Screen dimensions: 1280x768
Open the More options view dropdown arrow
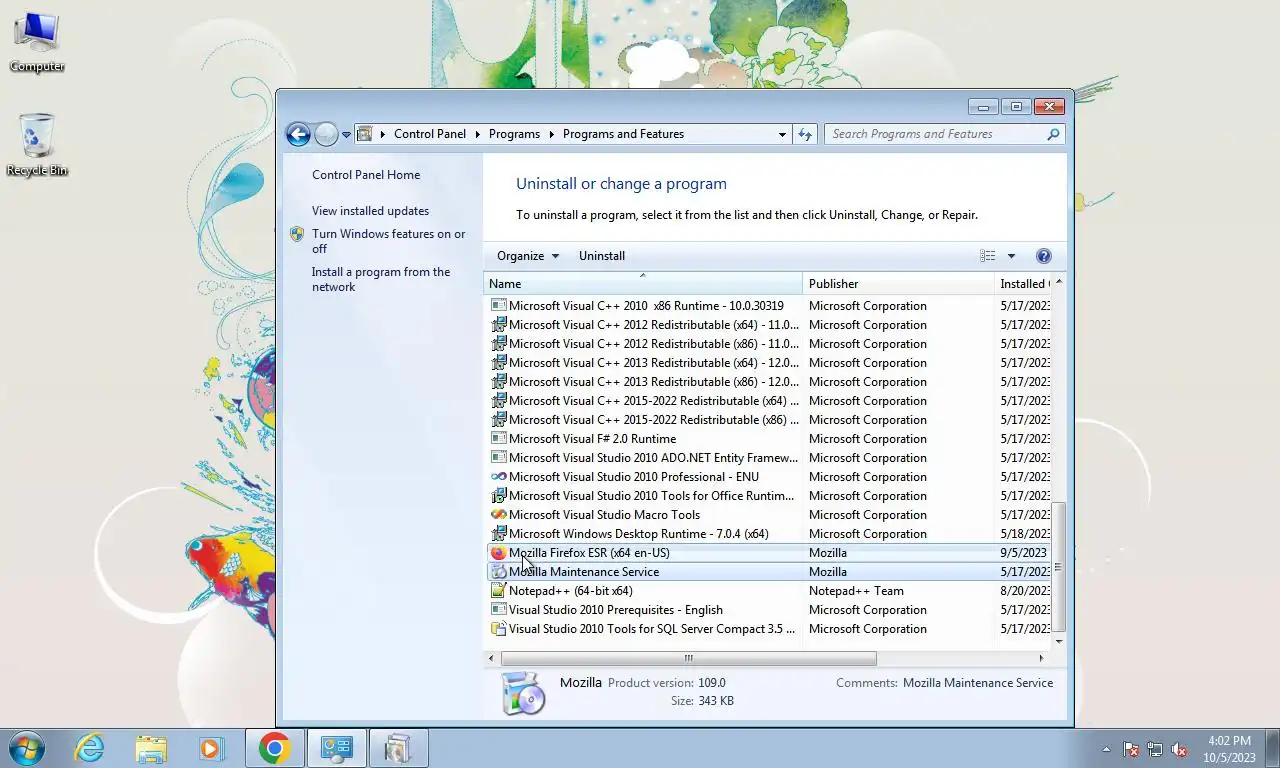[1011, 256]
